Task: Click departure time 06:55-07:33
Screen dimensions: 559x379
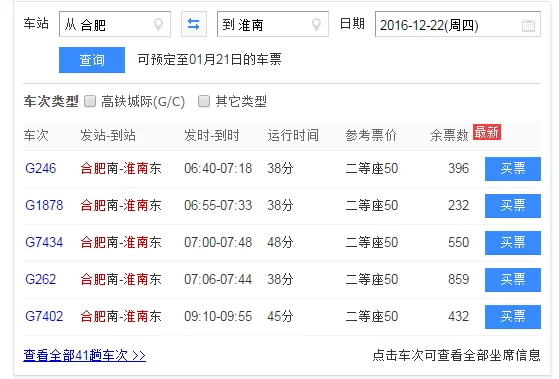Action: (x=218, y=205)
